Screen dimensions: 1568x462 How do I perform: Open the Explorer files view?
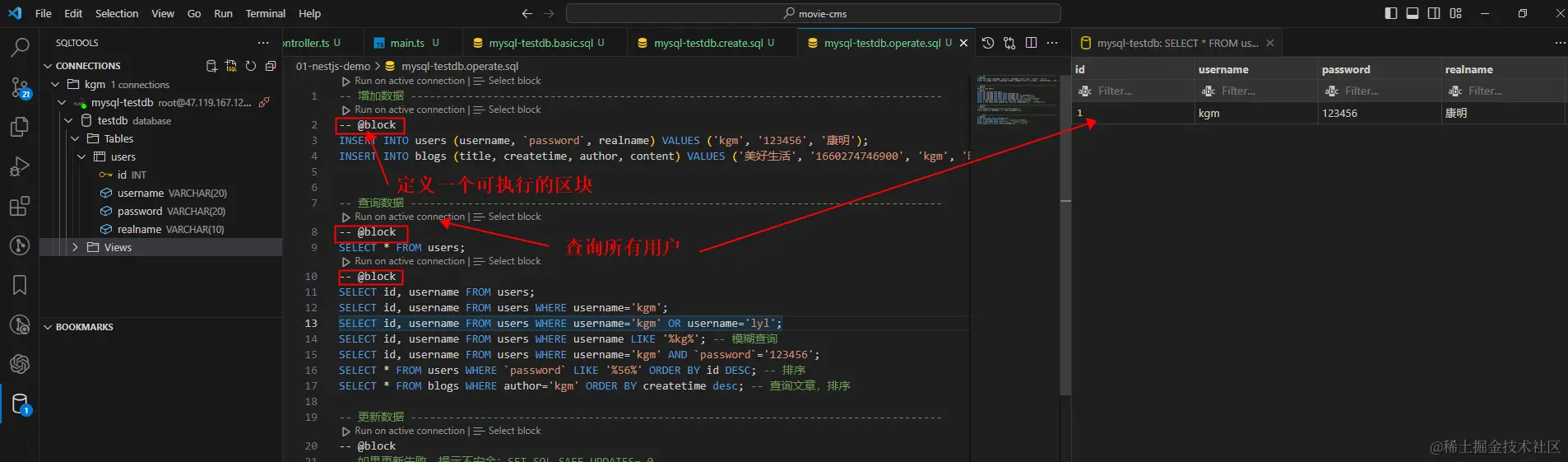click(20, 127)
